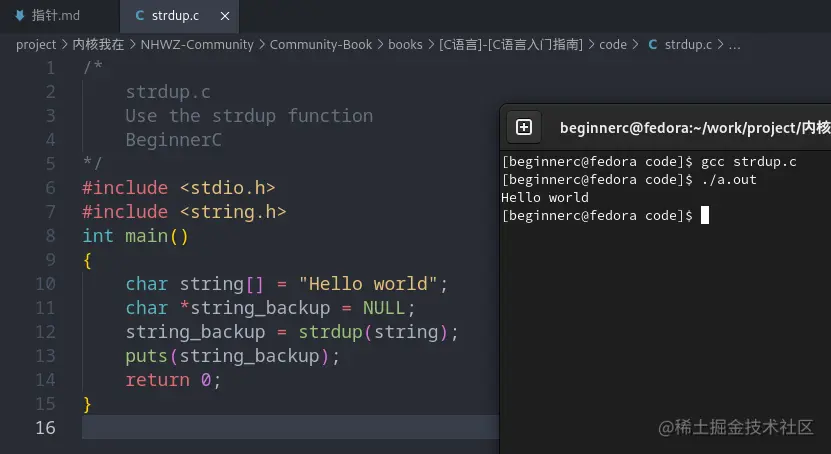Click 'strdup(string)' call on line 12
Screen dimensions: 831x454
[x=374, y=332]
